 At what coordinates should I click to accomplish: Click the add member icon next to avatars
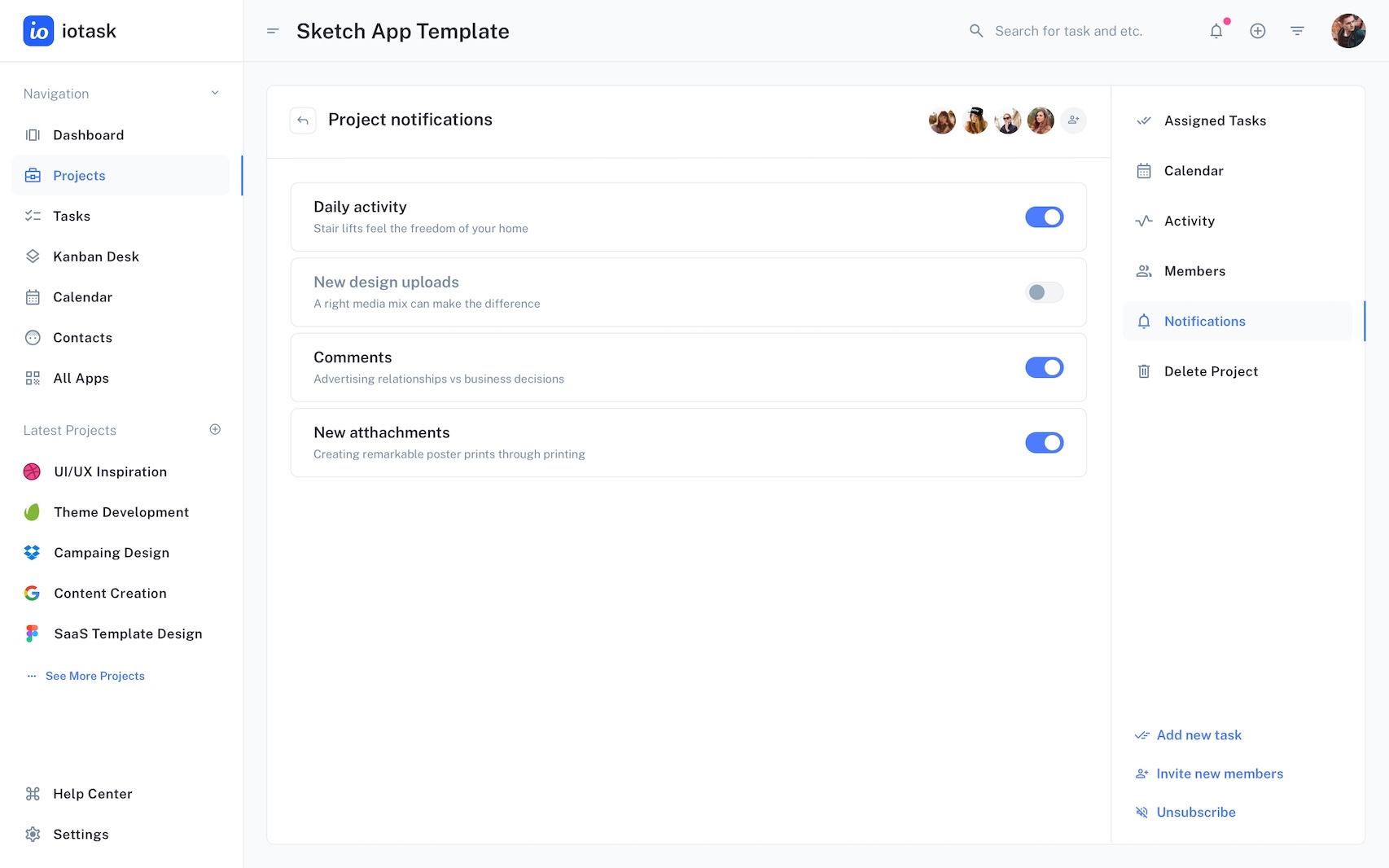point(1073,121)
